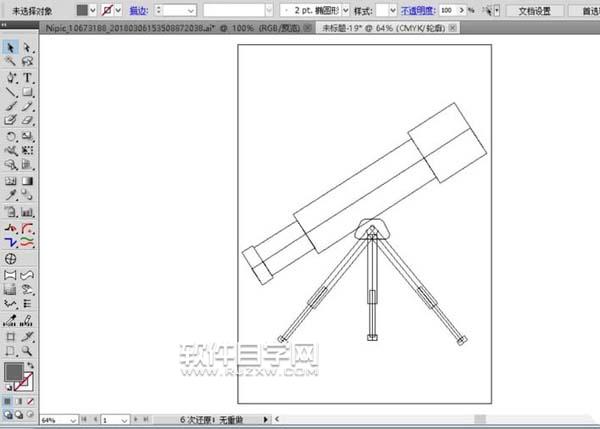Select the Eyedropper tool
The height and width of the screenshot is (429, 600).
pyautogui.click(x=10, y=195)
